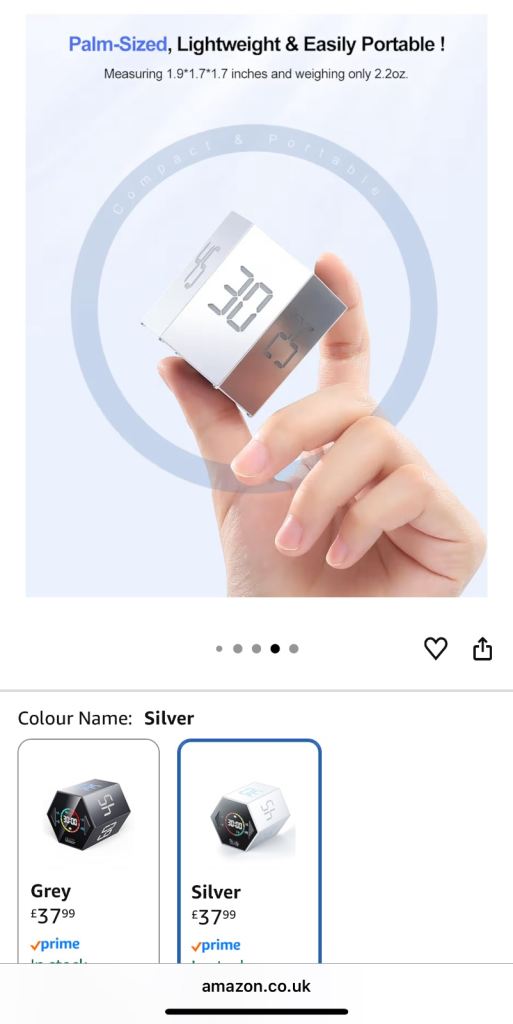Tap the heart wishlist icon
Screen dimensions: 513x1024
[x=436, y=648]
